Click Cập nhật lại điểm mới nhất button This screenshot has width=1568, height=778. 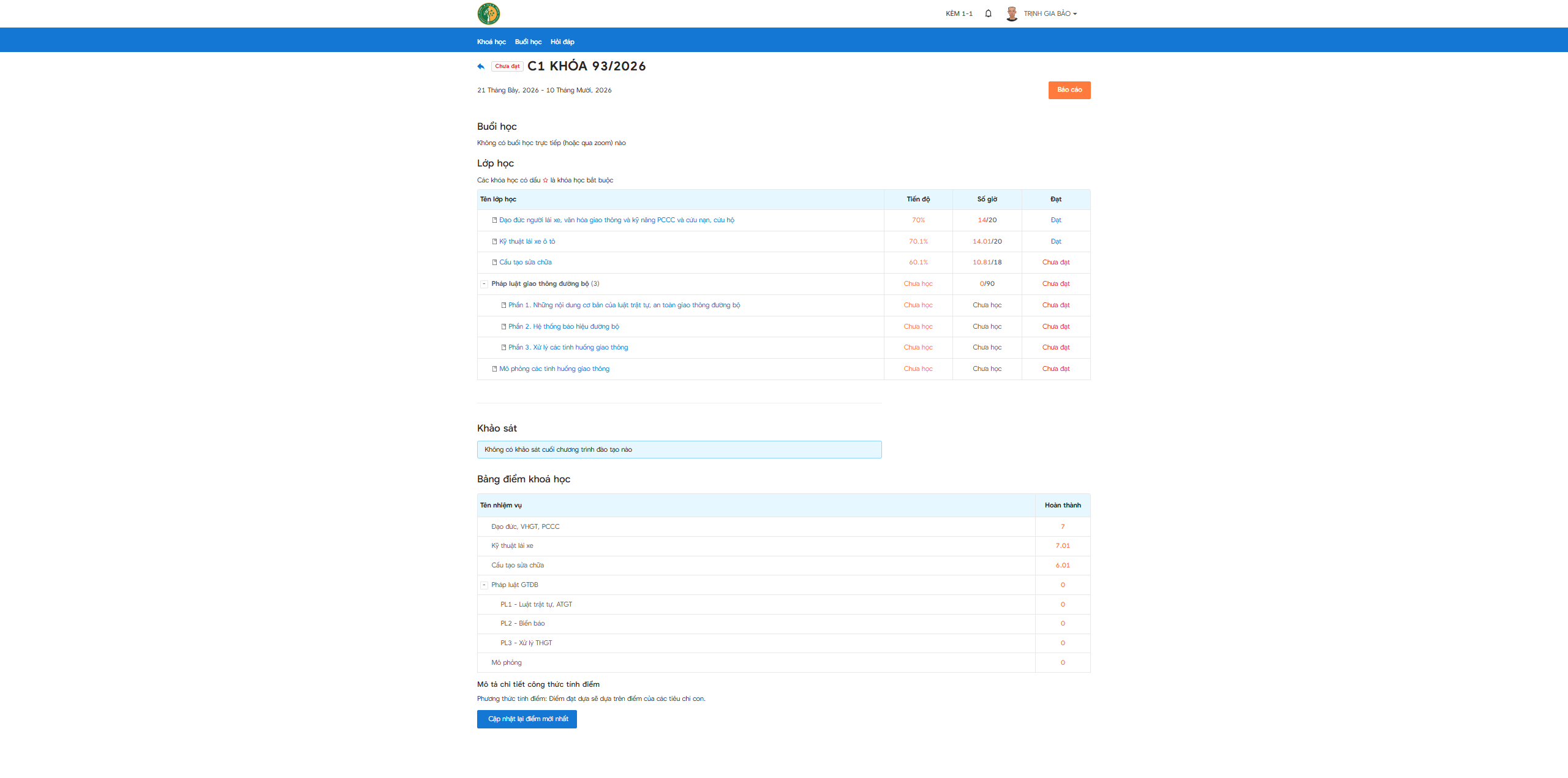coord(527,719)
